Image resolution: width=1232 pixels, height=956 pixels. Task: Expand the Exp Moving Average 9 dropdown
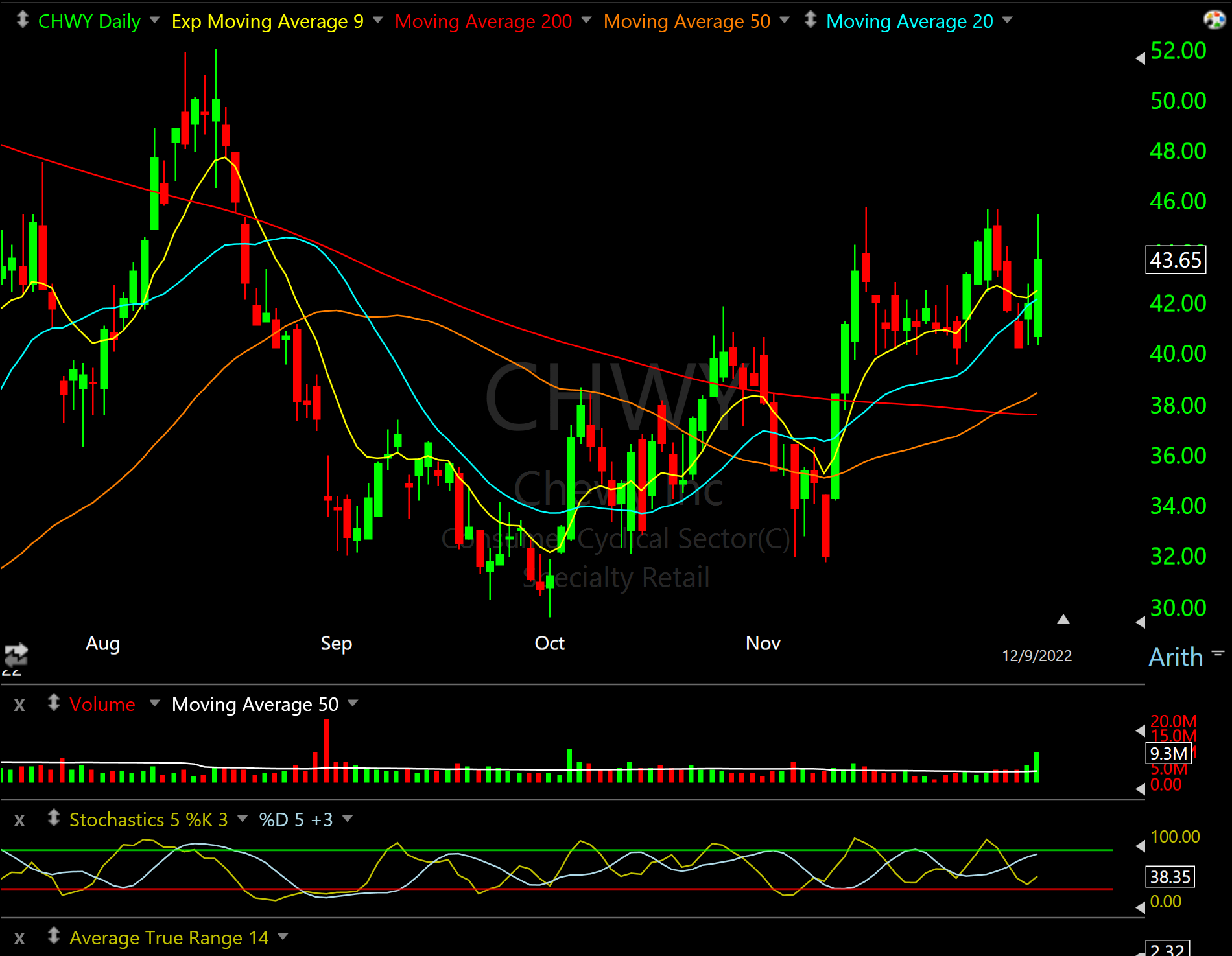pyautogui.click(x=378, y=21)
